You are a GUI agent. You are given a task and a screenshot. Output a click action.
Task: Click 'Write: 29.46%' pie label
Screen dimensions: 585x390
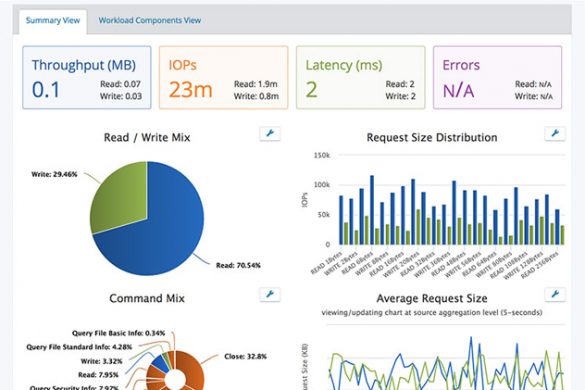click(x=54, y=174)
